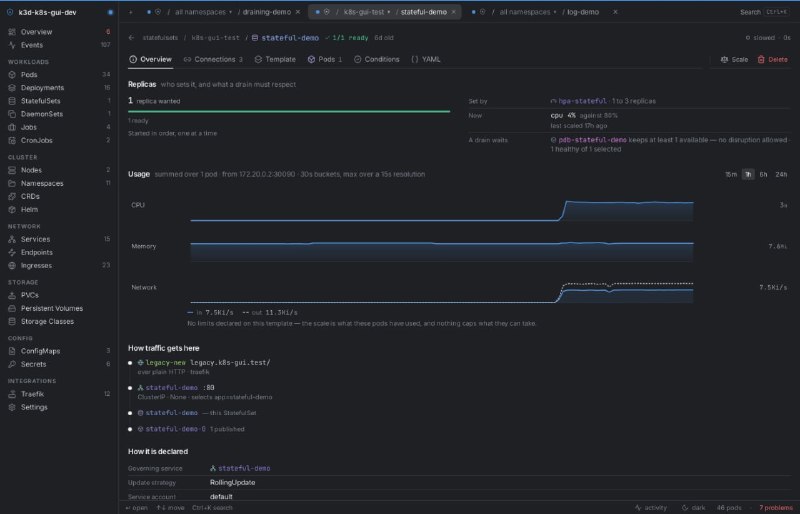This screenshot has height=514, width=800.
Task: Open Secrets under Config
Action: coord(59,364)
